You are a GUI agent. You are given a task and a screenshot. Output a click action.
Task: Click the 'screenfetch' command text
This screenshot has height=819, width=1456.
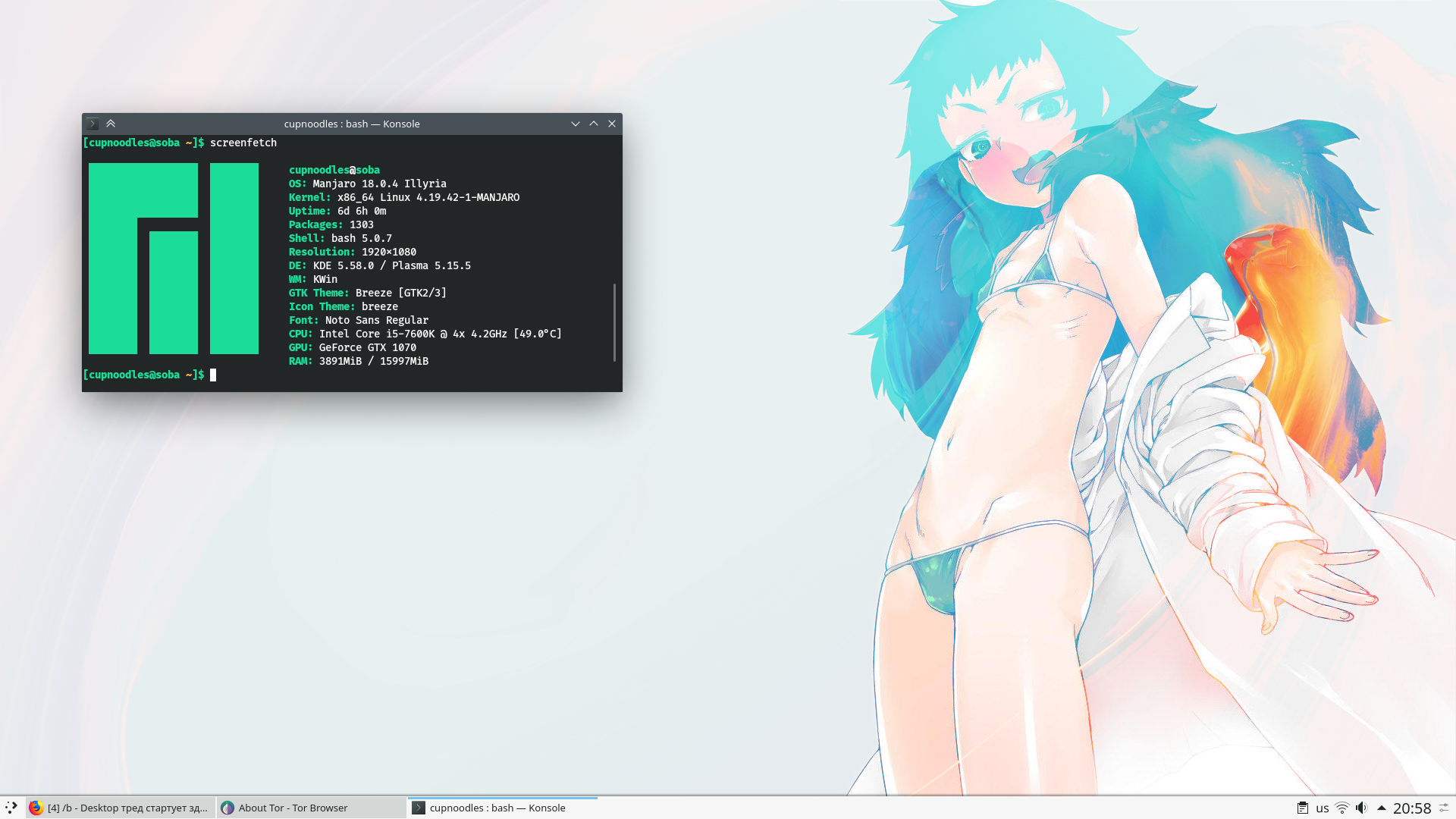(243, 143)
